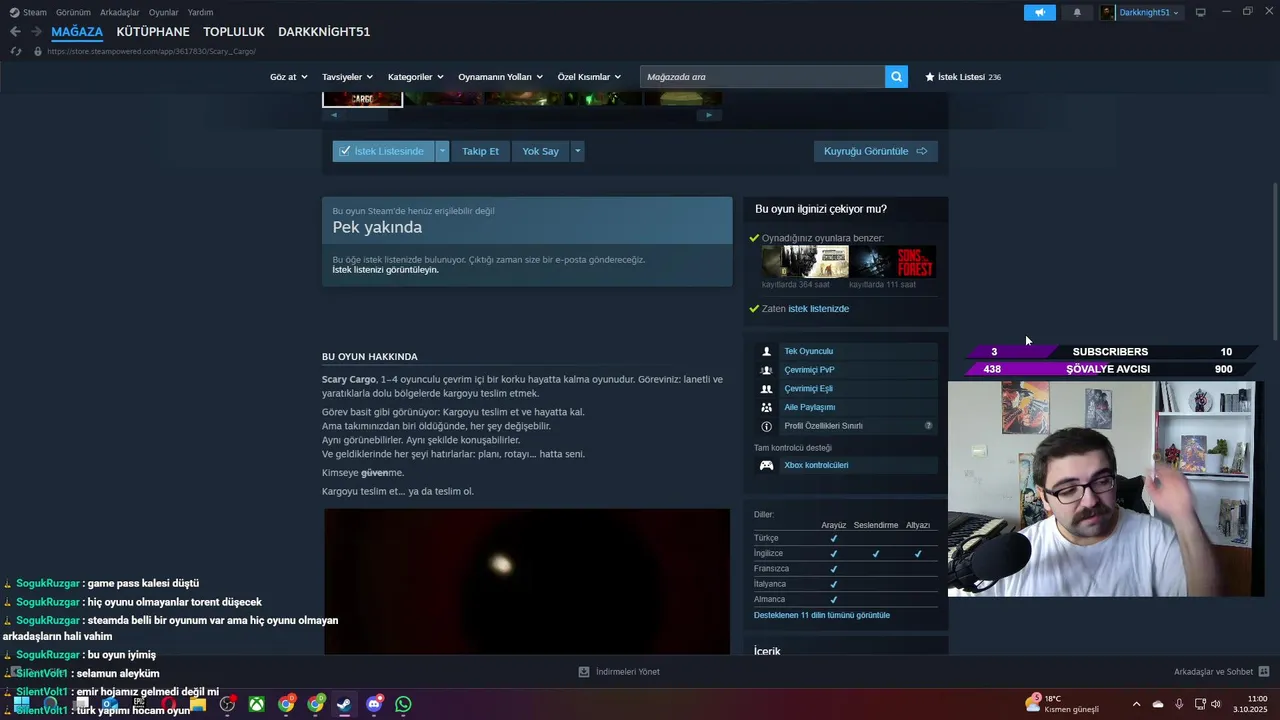This screenshot has height=720, width=1280.
Task: Click the question mark next to profile features
Action: click(x=928, y=426)
